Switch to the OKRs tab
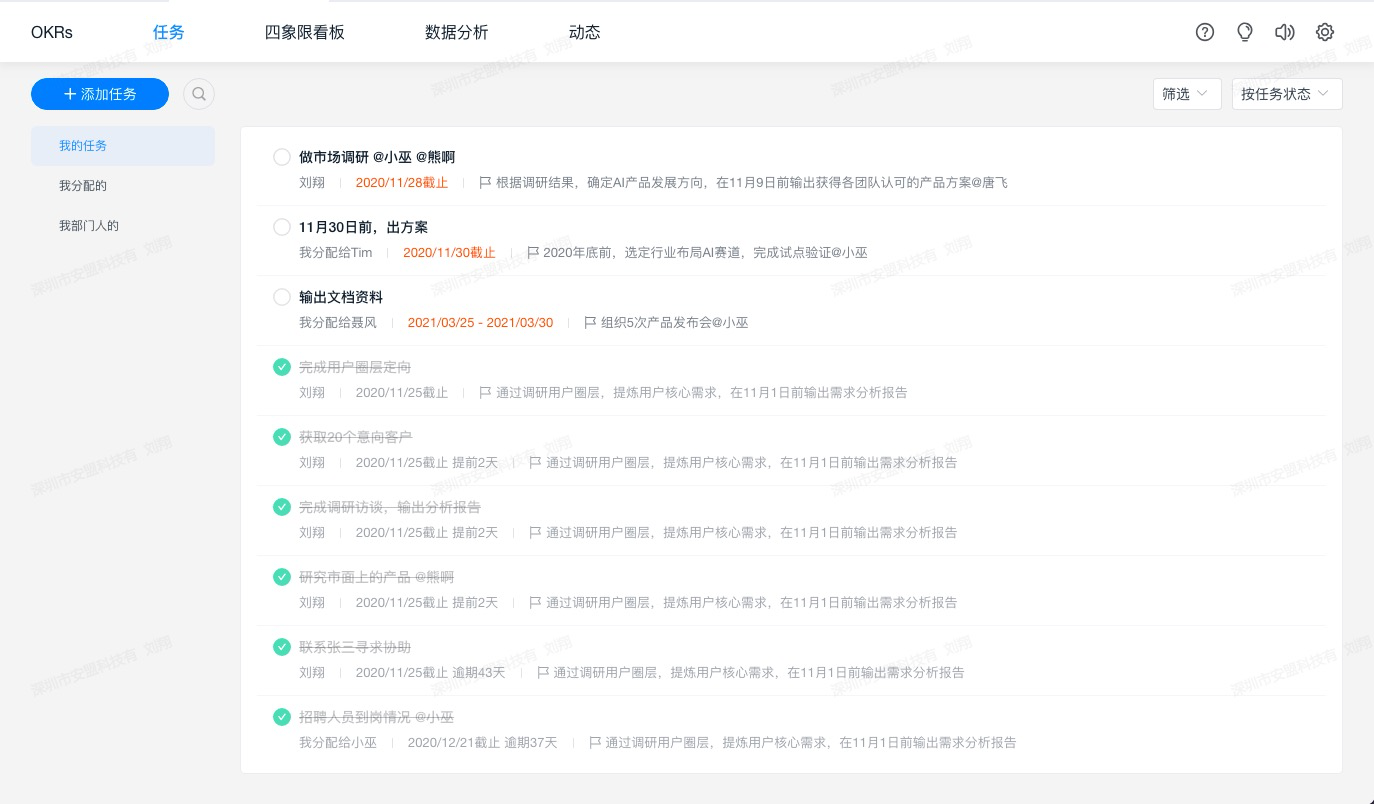 52,32
